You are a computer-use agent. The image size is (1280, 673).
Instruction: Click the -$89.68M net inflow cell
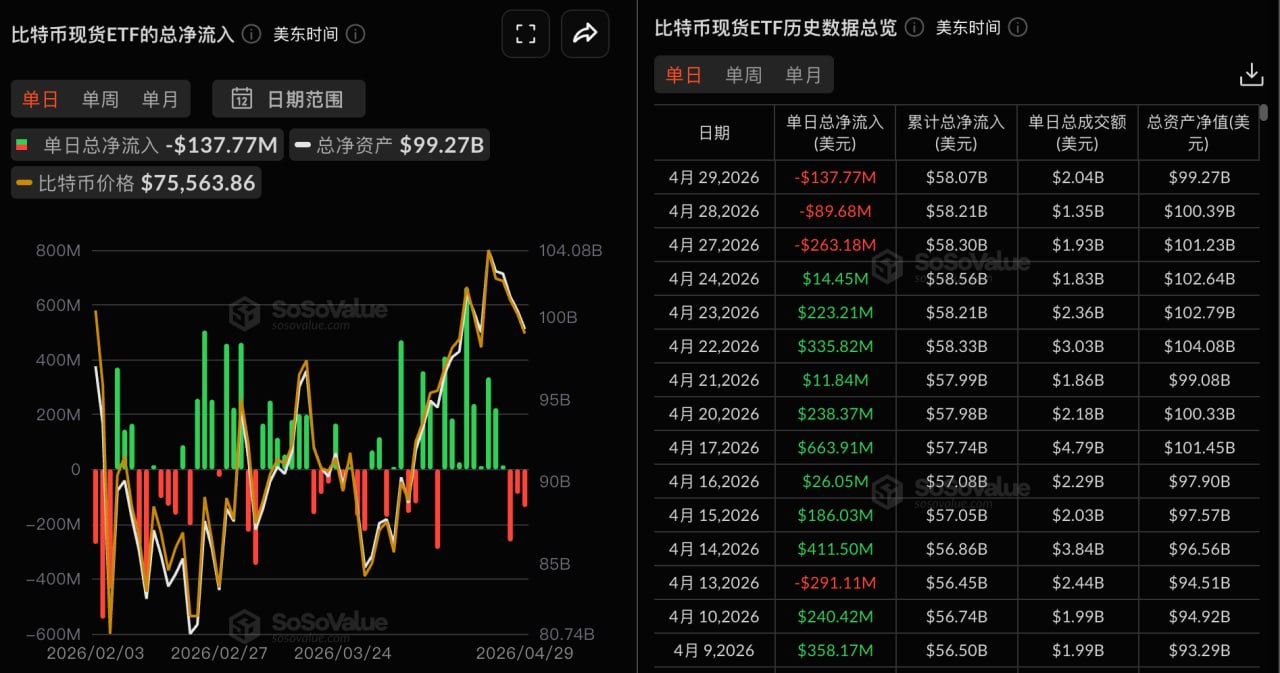click(835, 211)
